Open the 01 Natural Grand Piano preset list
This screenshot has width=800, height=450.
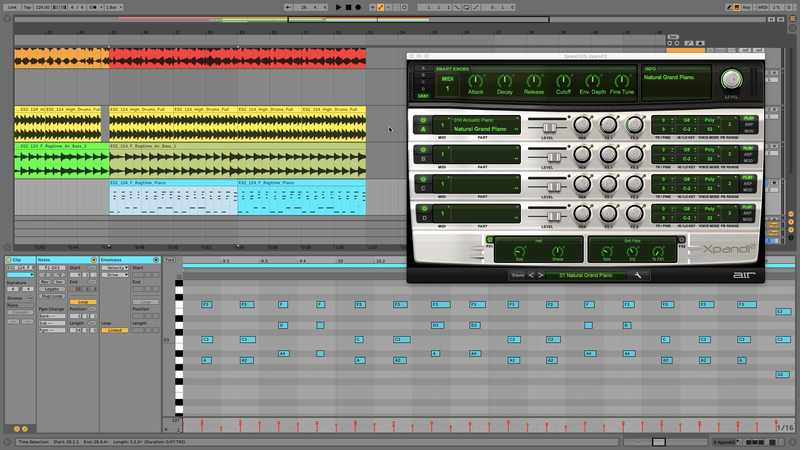click(586, 275)
